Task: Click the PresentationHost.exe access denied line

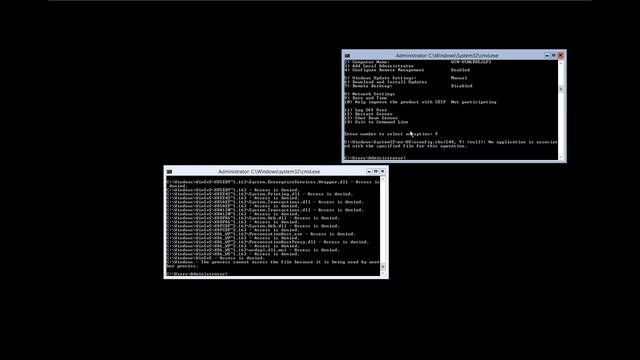Action: (x=261, y=234)
